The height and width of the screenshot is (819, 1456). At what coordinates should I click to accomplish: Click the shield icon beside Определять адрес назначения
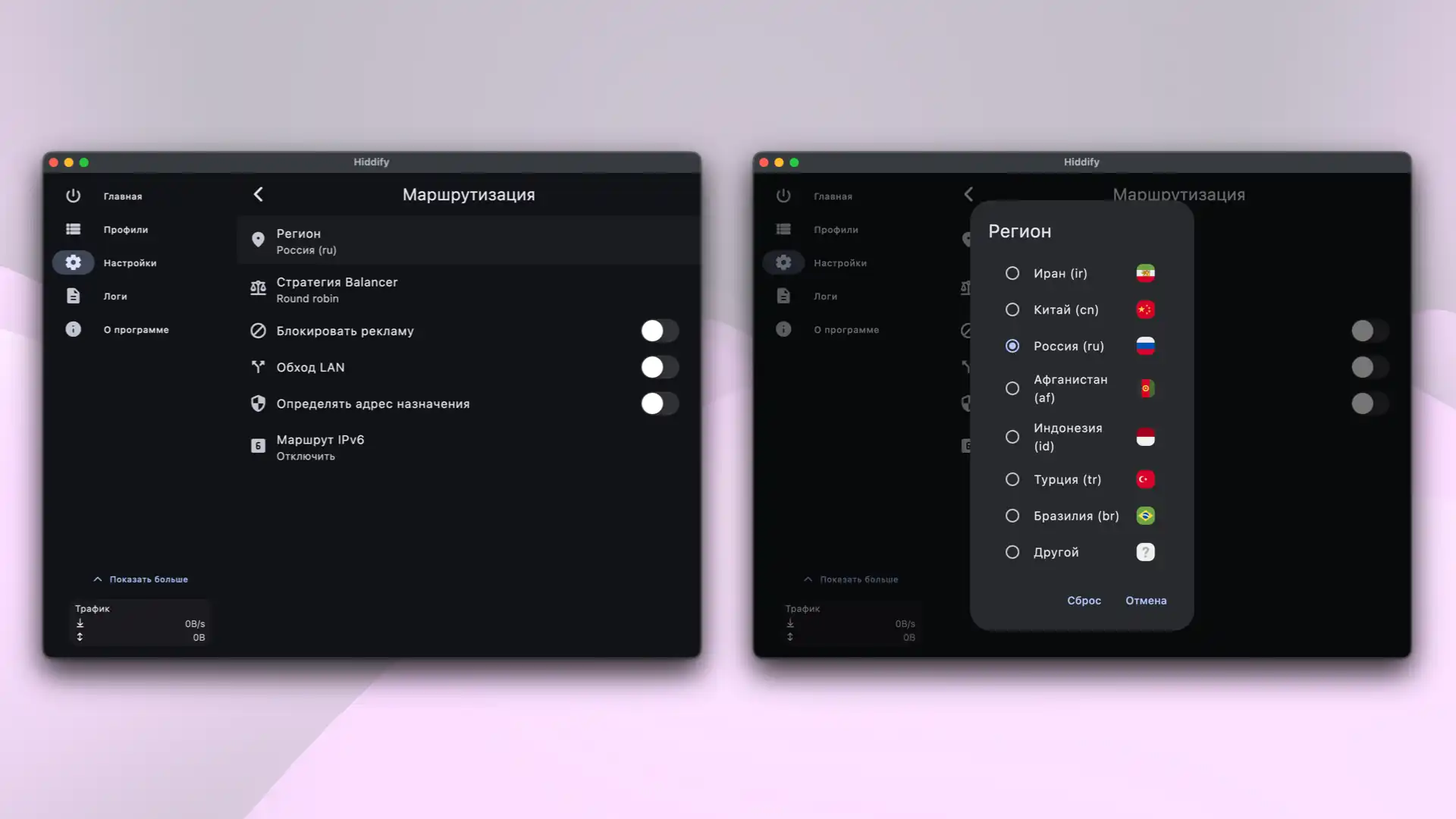tap(258, 403)
